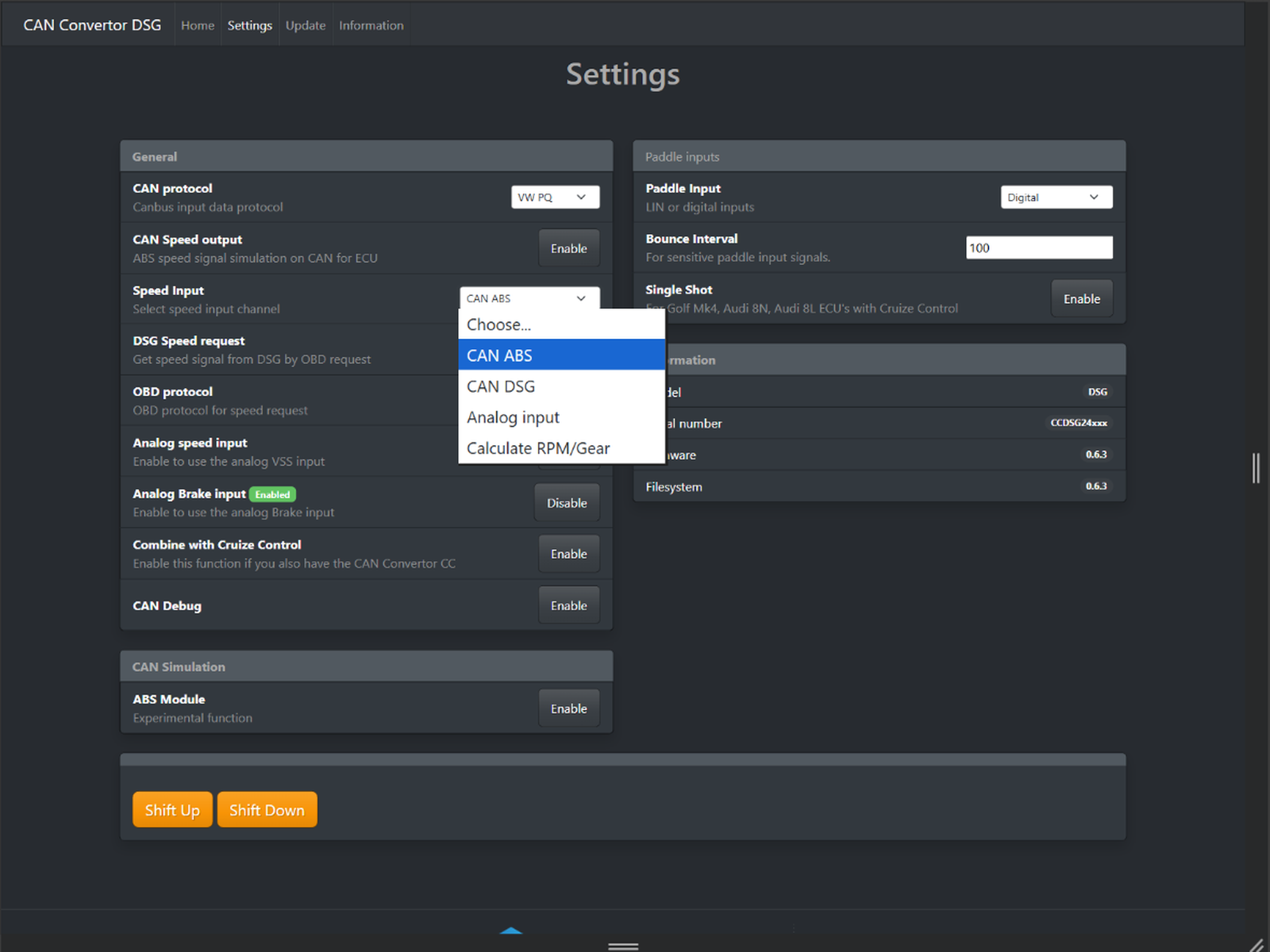Click the CCDSG24xxx serial number value
Image resolution: width=1270 pixels, height=952 pixels.
[x=1079, y=423]
